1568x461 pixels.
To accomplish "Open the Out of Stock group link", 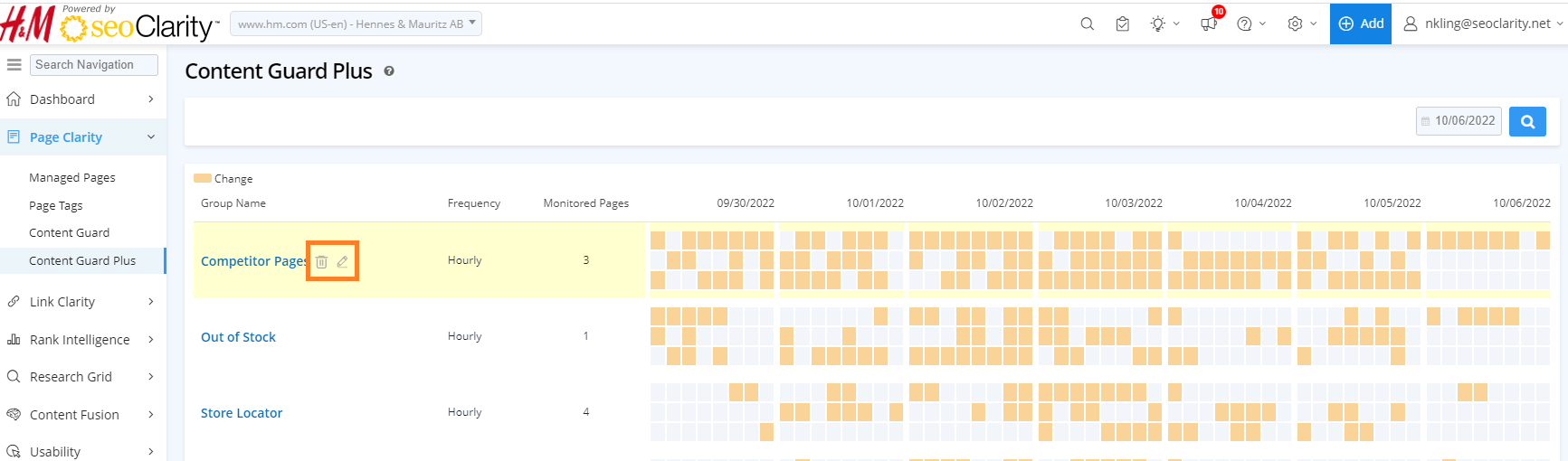I will click(238, 337).
